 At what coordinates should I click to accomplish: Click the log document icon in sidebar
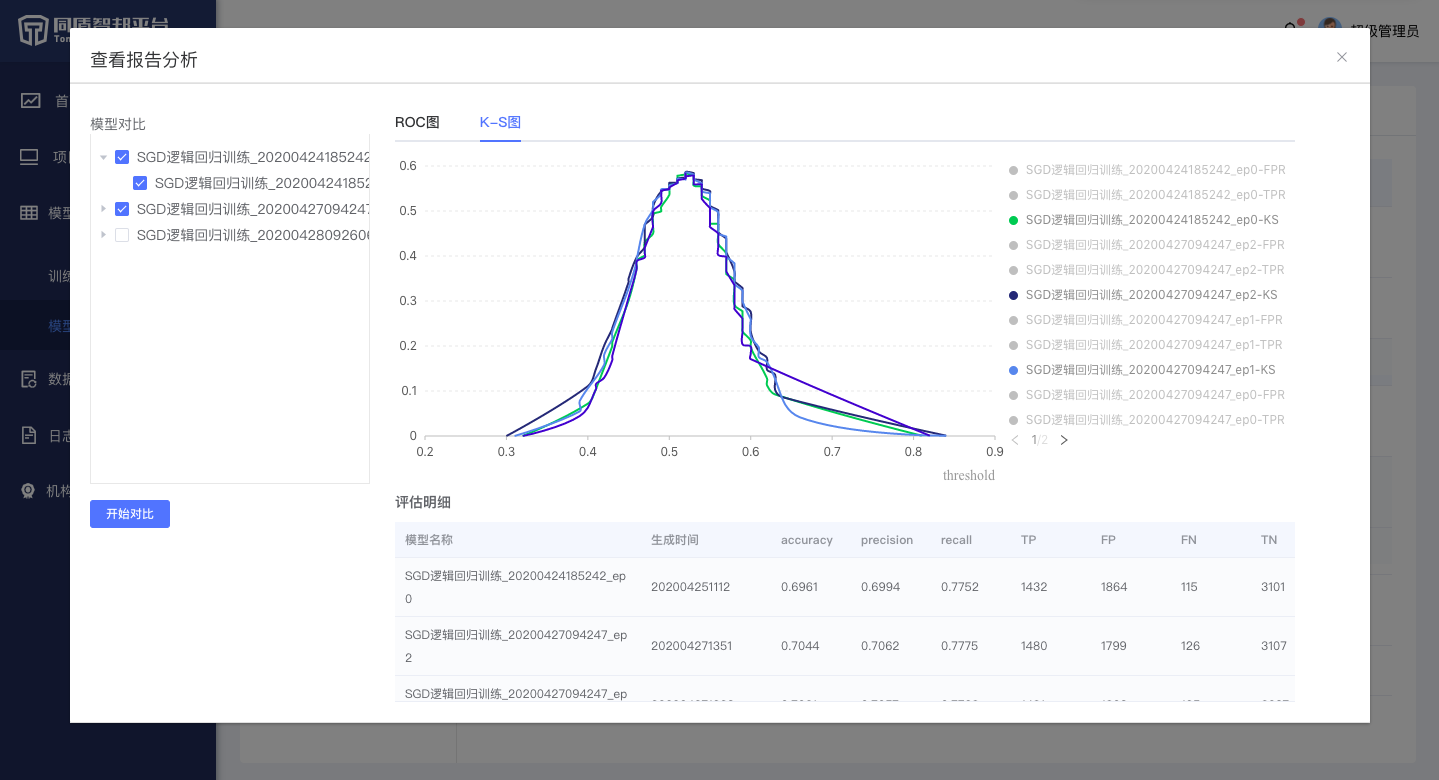[x=30, y=435]
